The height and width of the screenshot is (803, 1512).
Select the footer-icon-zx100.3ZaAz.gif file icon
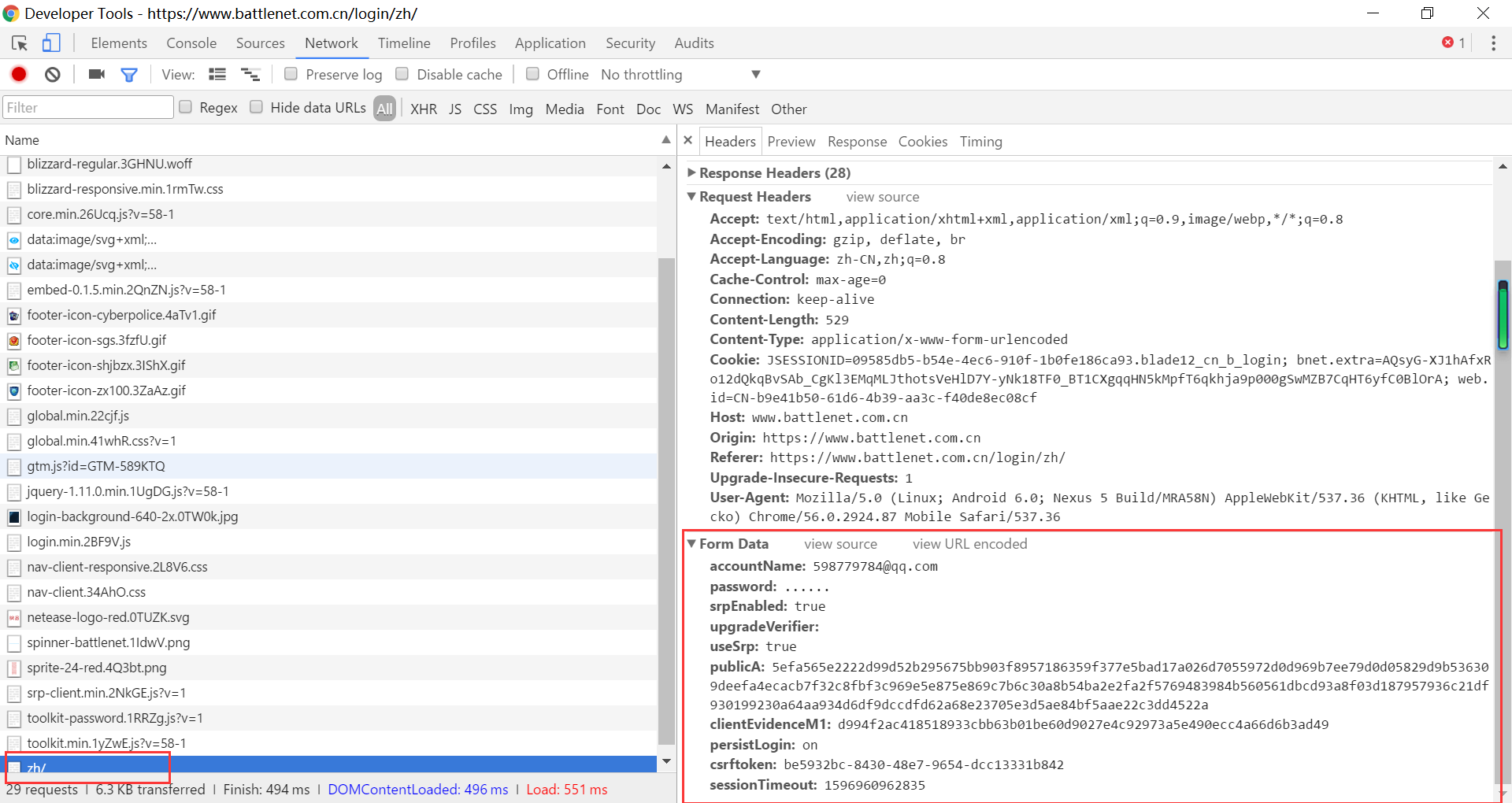[14, 391]
